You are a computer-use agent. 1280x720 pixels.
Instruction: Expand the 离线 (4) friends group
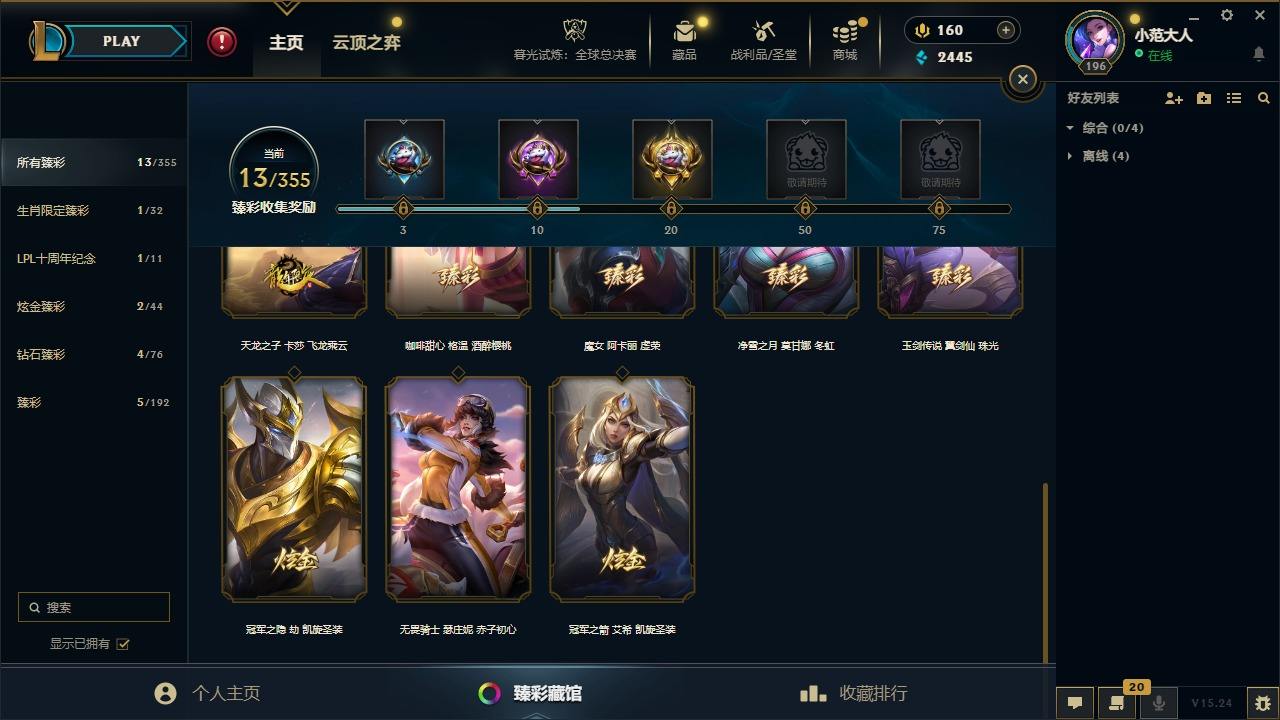click(x=1098, y=156)
